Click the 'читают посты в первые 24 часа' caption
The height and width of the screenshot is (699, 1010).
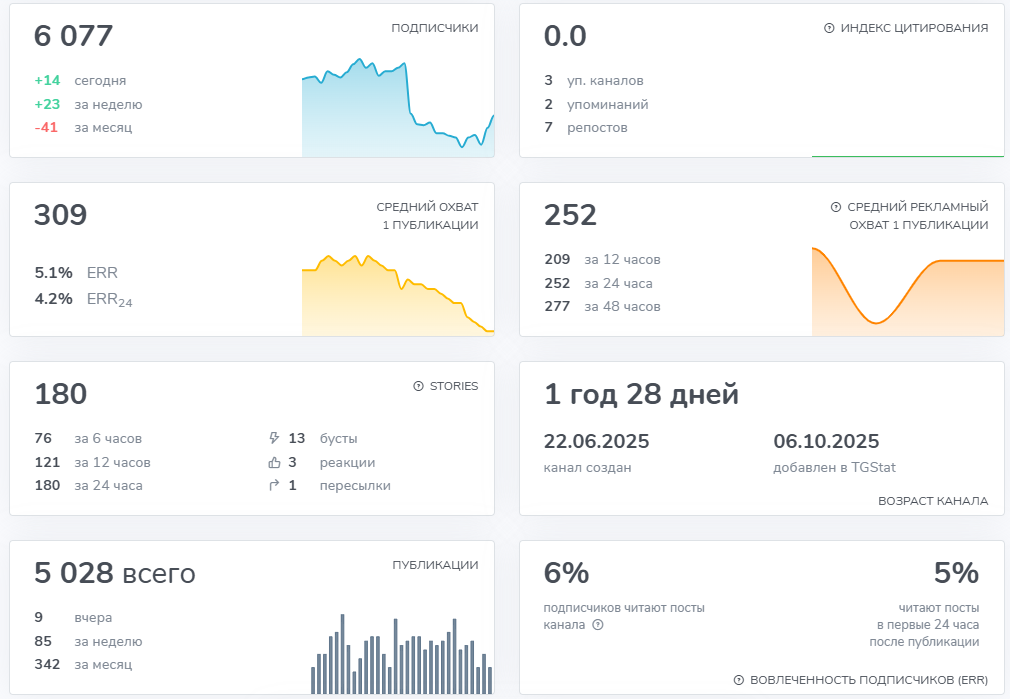(x=924, y=625)
